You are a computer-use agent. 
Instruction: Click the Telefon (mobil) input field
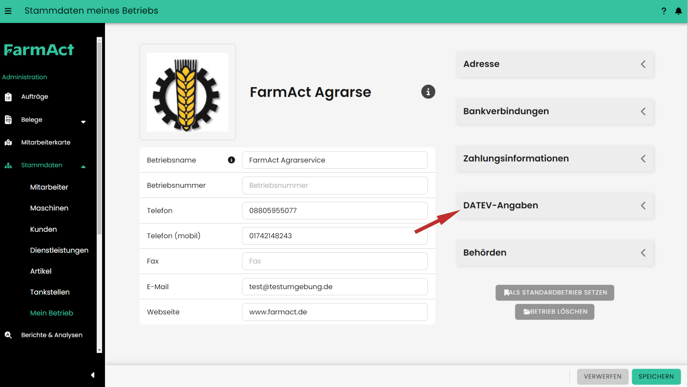tap(335, 236)
